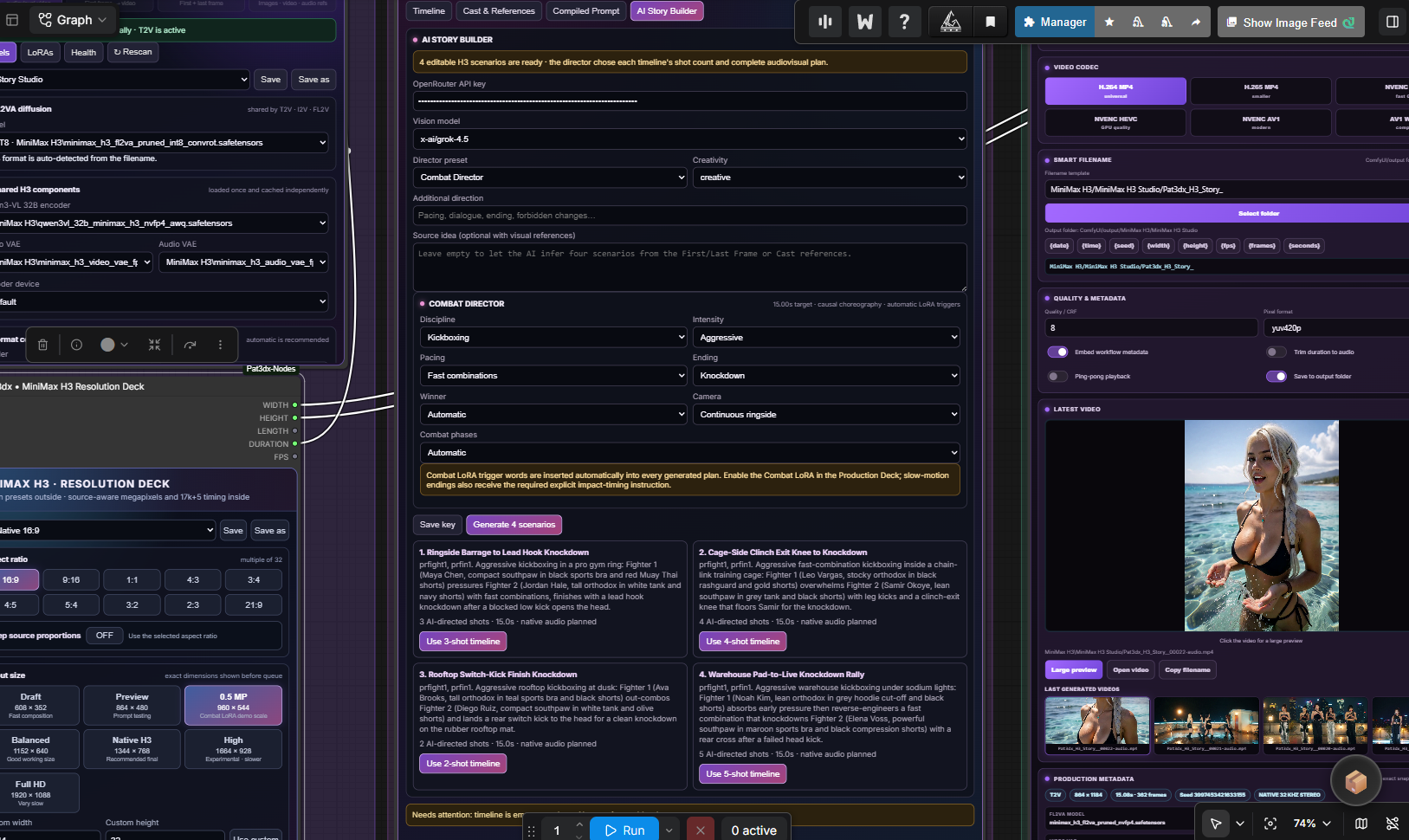Open the node more-options dots menu
Viewport: 1409px width, 840px height.
220,345
